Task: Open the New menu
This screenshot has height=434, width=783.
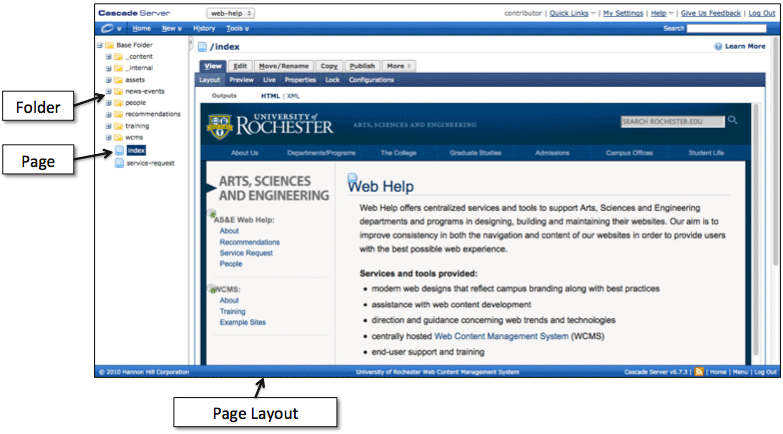Action: pyautogui.click(x=172, y=28)
